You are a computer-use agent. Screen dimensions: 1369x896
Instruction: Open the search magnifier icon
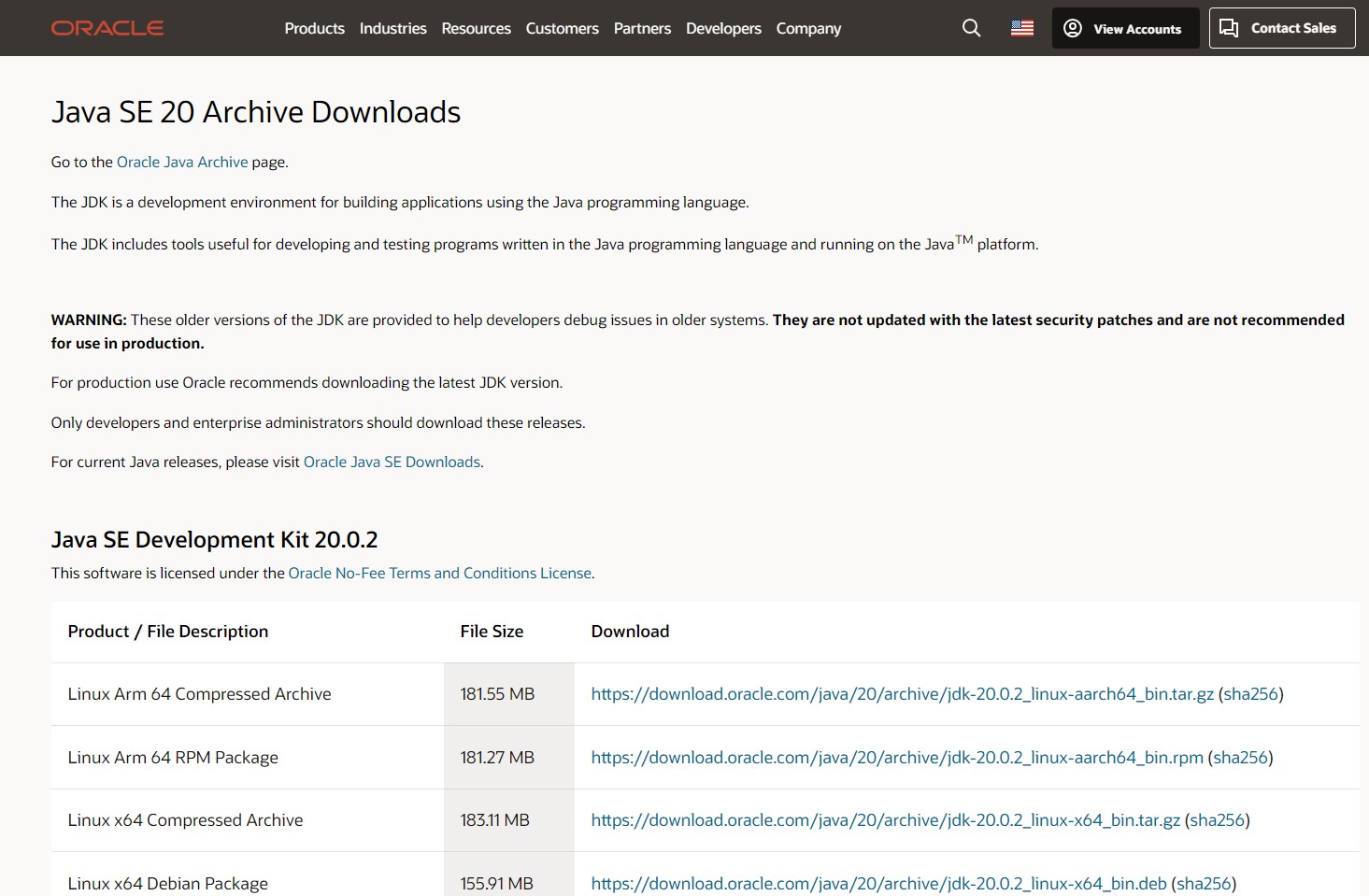click(x=972, y=28)
